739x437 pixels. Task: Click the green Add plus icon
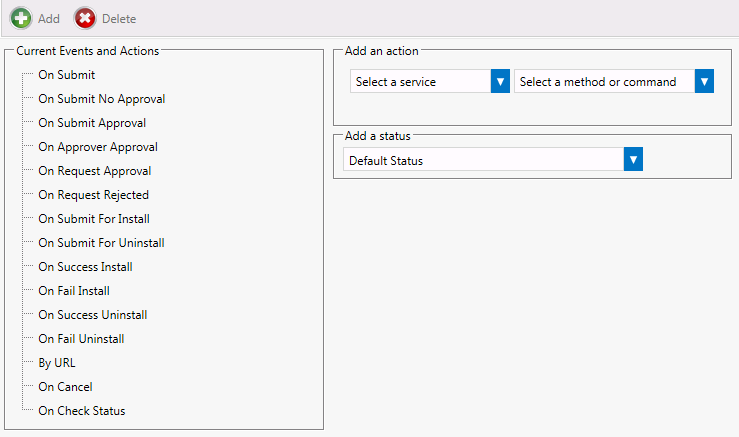tap(21, 18)
